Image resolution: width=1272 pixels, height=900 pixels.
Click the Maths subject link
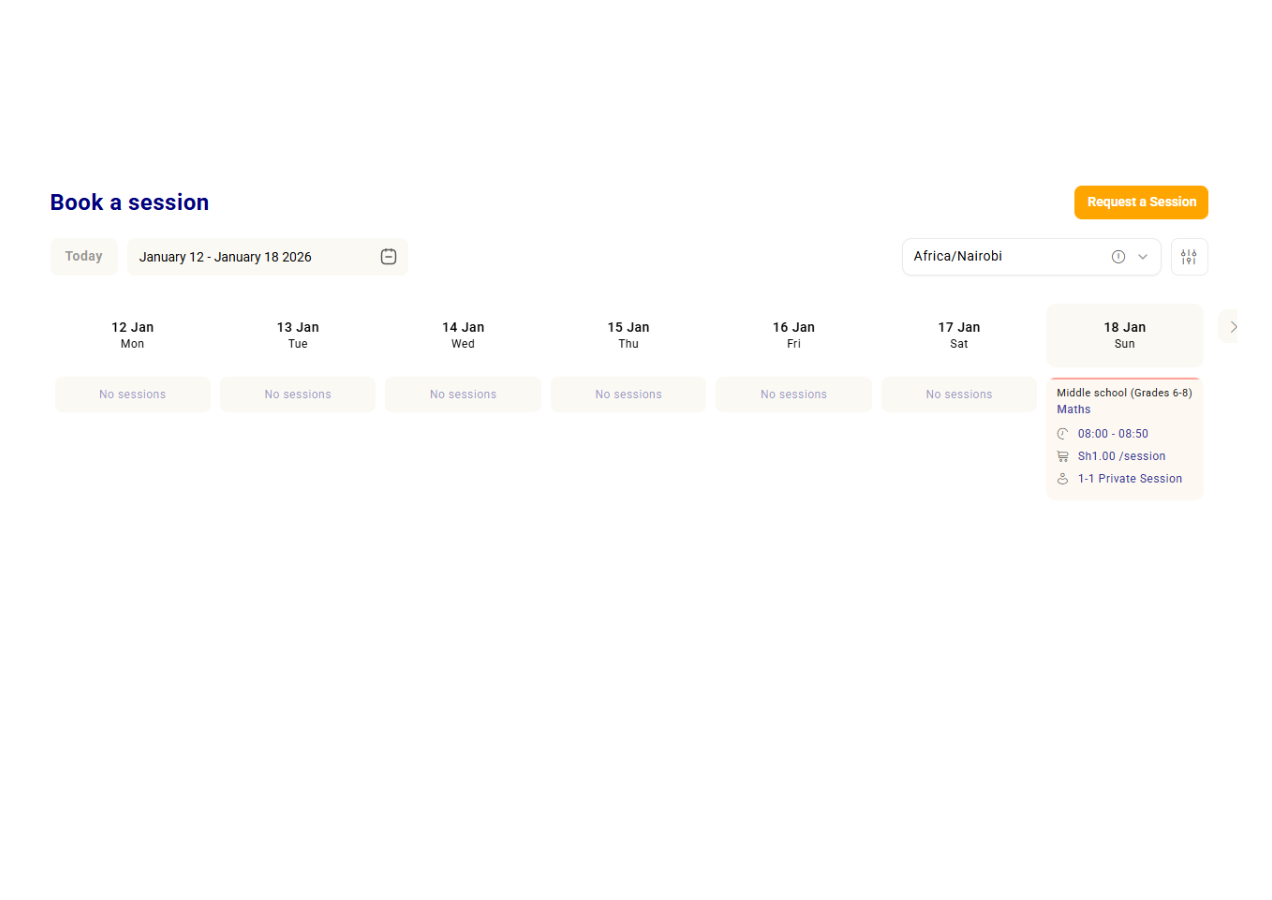1073,410
